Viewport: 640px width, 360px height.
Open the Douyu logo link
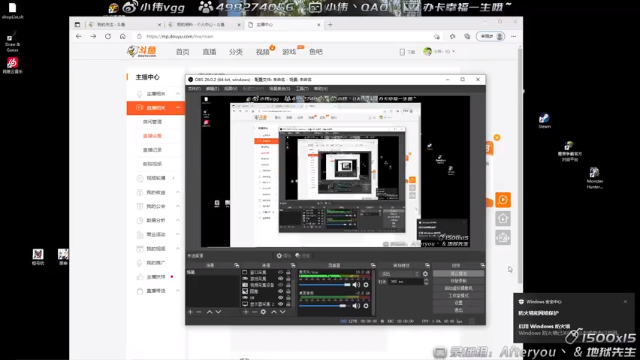(x=142, y=51)
